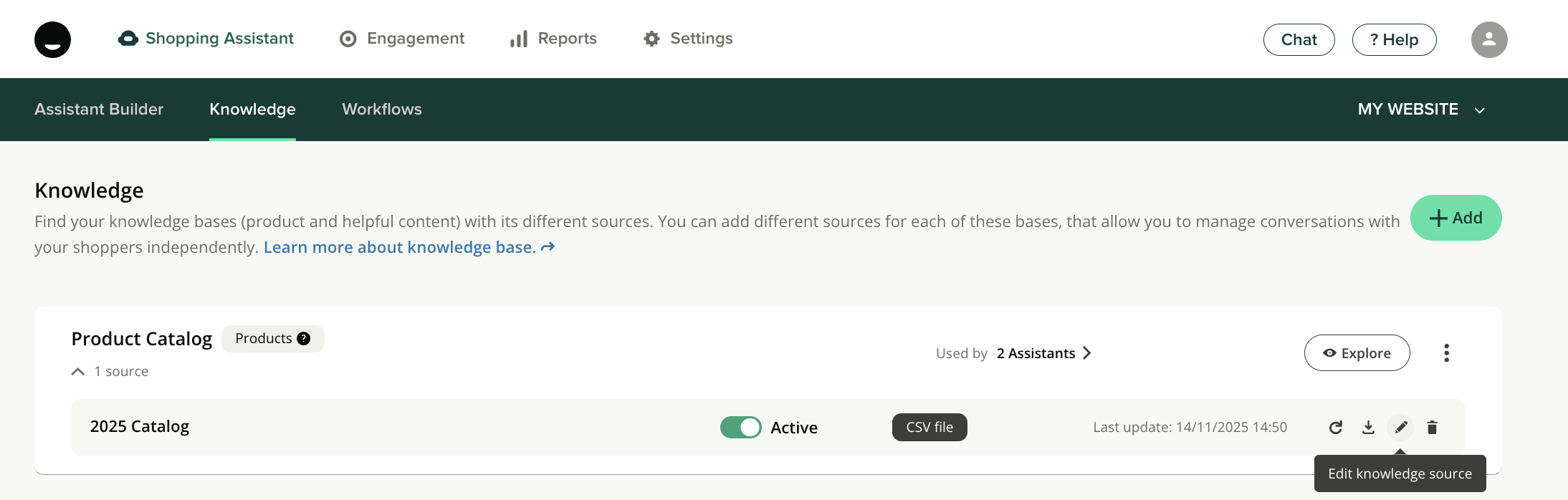
Task: Open the Assistant Builder tab
Action: coord(99,110)
